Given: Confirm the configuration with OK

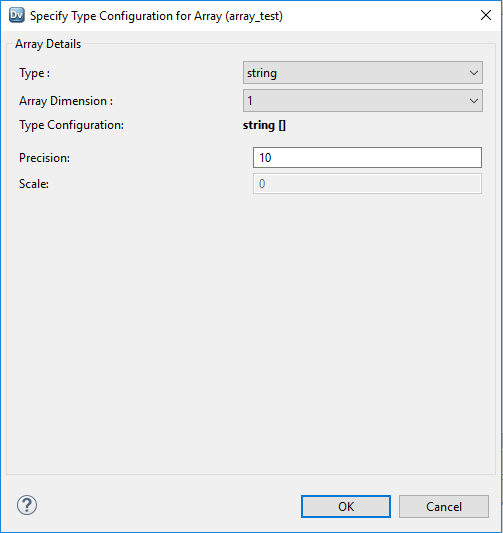Looking at the screenshot, I should (346, 506).
